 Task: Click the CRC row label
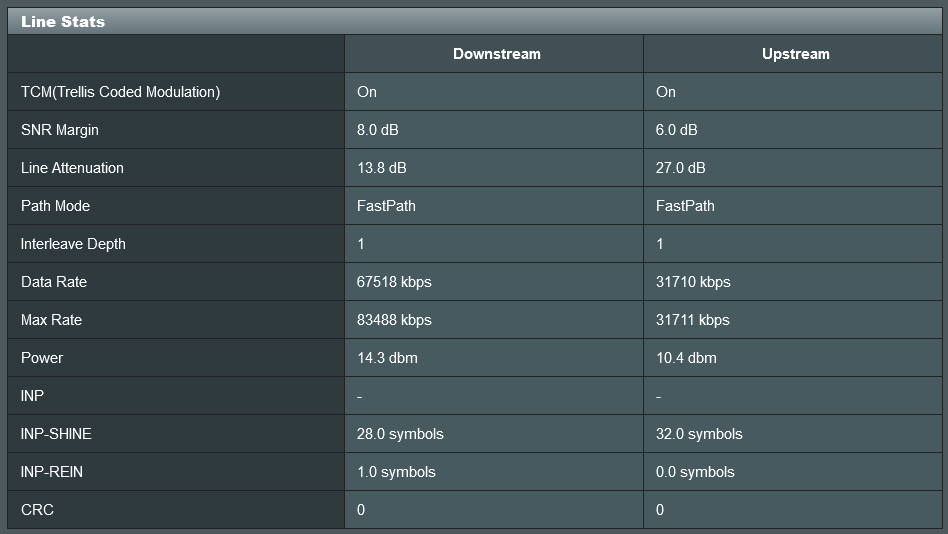coord(37,510)
